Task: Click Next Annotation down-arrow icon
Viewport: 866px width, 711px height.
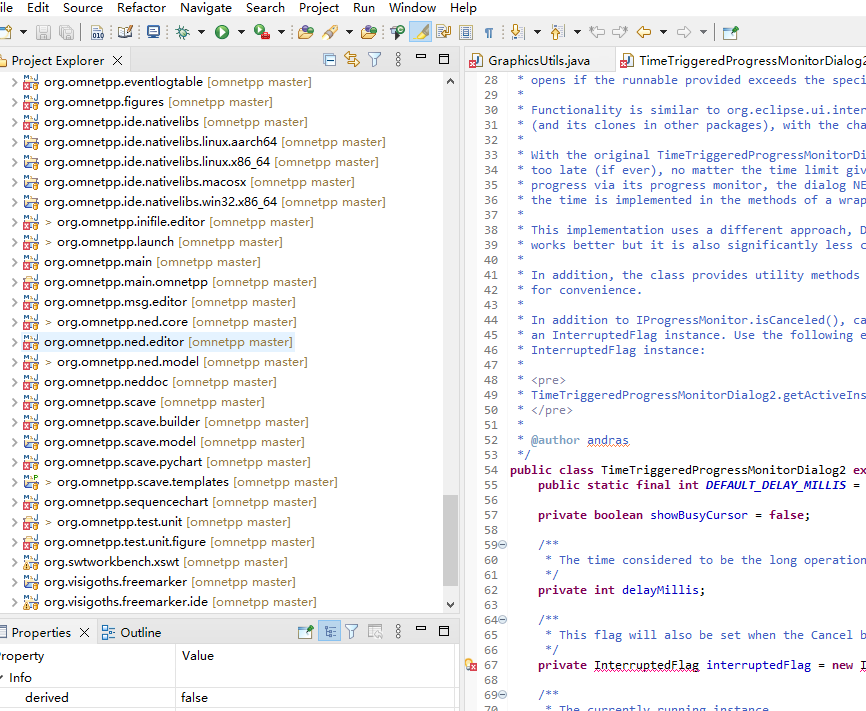Action: (x=518, y=32)
